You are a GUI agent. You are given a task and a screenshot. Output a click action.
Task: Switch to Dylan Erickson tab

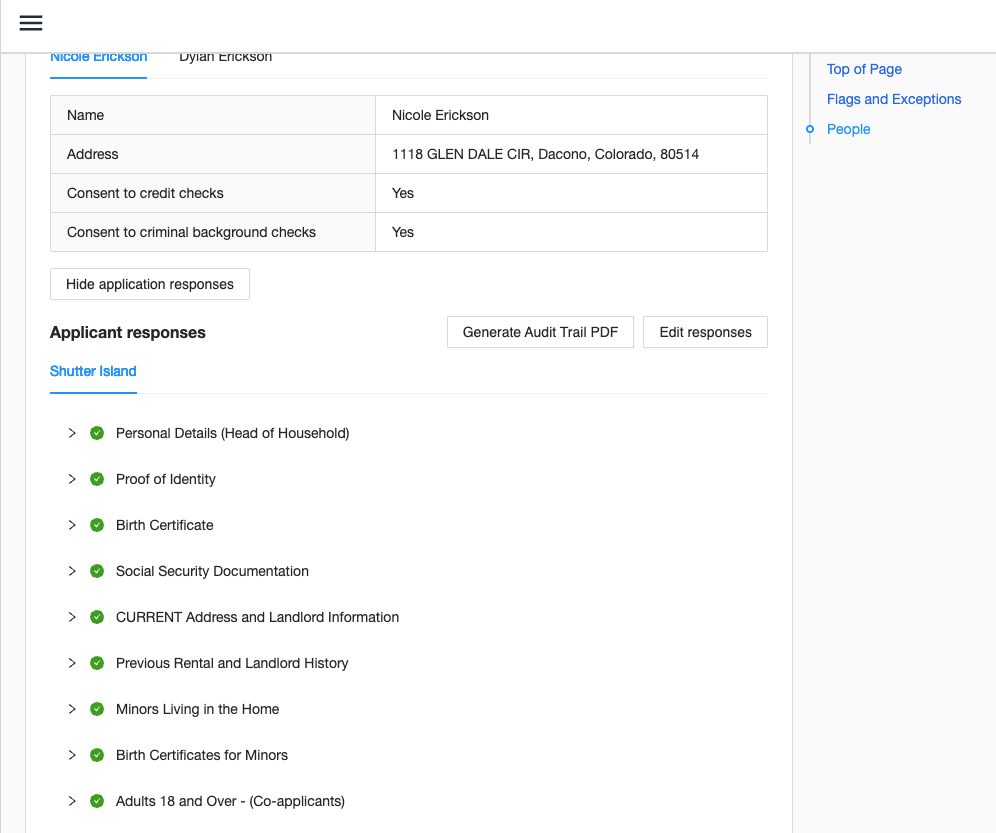pyautogui.click(x=225, y=60)
